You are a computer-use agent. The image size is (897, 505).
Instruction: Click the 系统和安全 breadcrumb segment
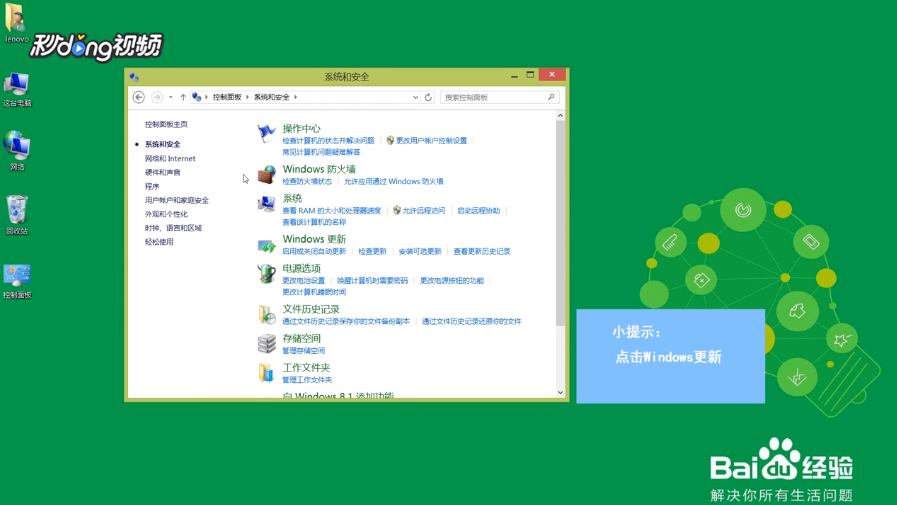(272, 97)
